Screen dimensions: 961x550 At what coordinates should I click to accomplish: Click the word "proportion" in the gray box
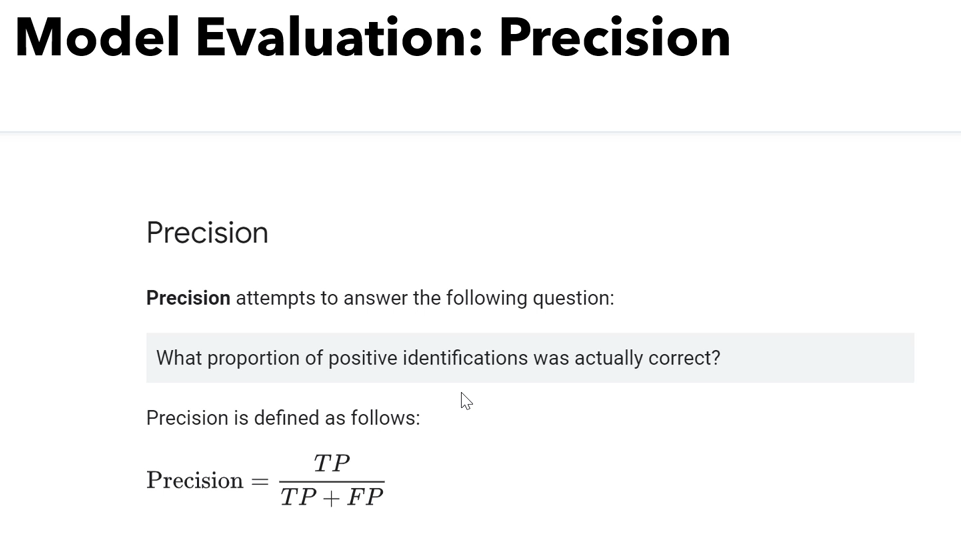pos(254,358)
